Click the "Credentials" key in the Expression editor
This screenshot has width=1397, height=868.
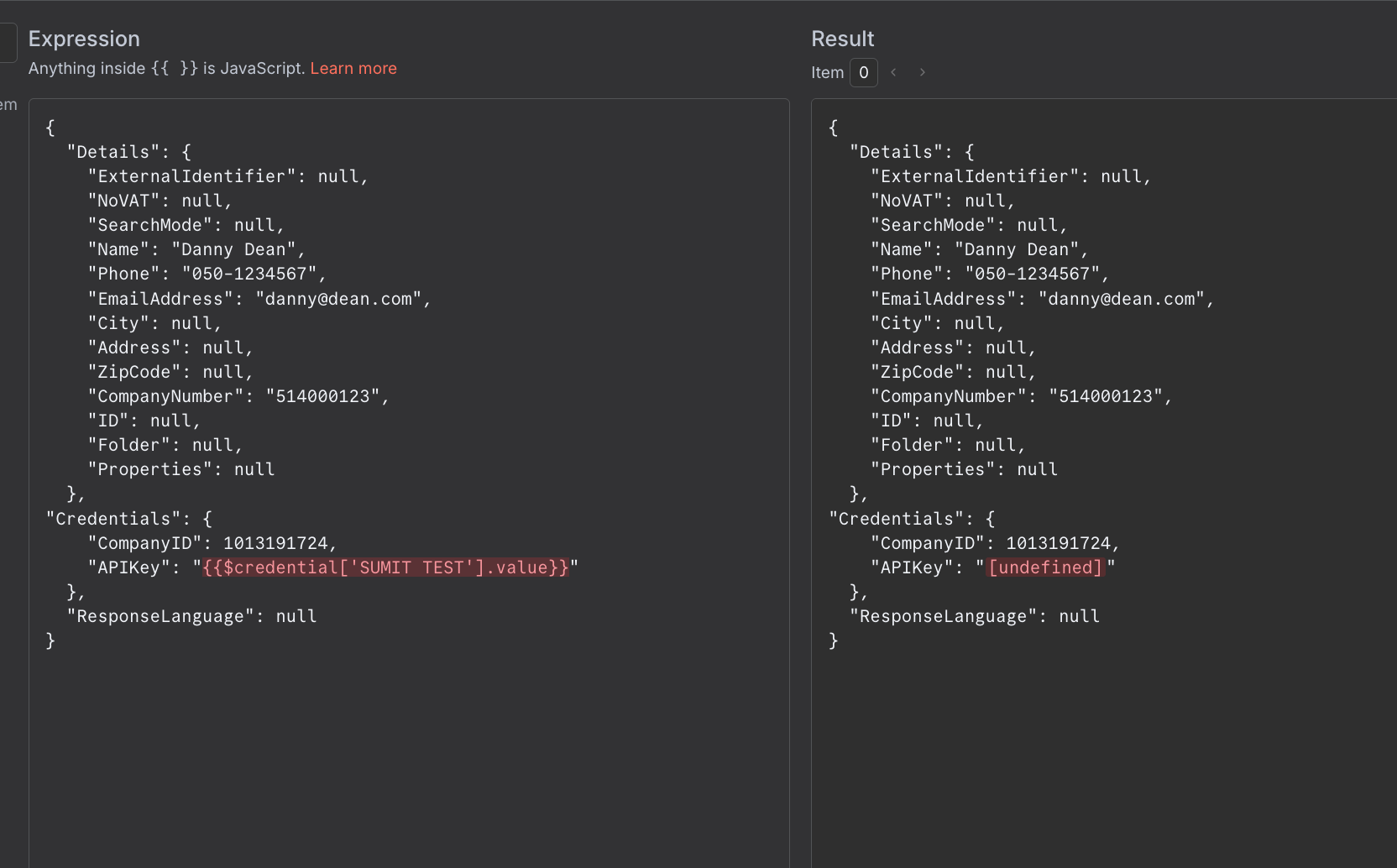pyautogui.click(x=112, y=520)
